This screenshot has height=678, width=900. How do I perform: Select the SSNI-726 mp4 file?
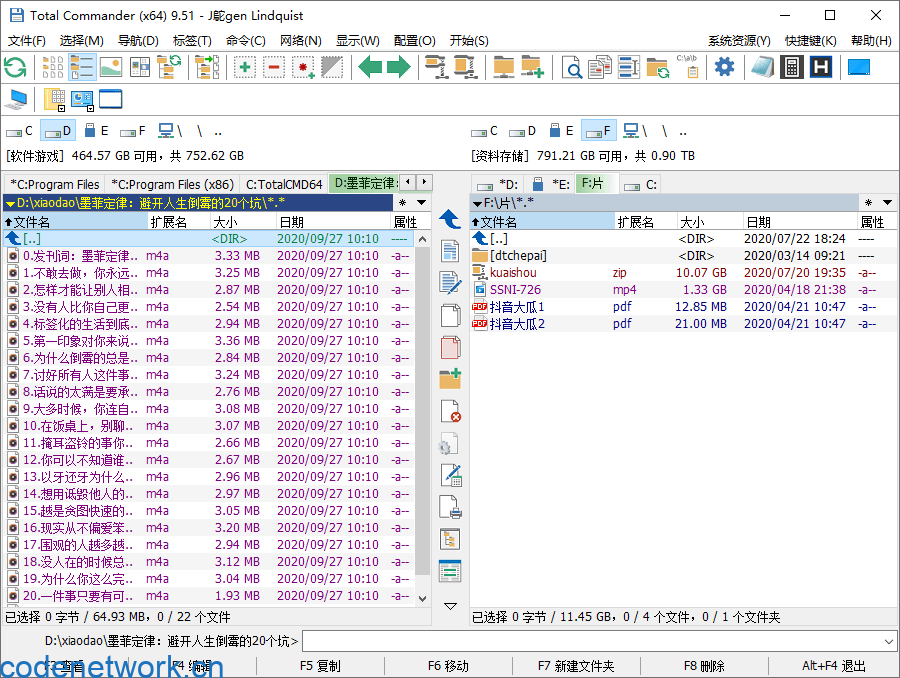[682, 290]
